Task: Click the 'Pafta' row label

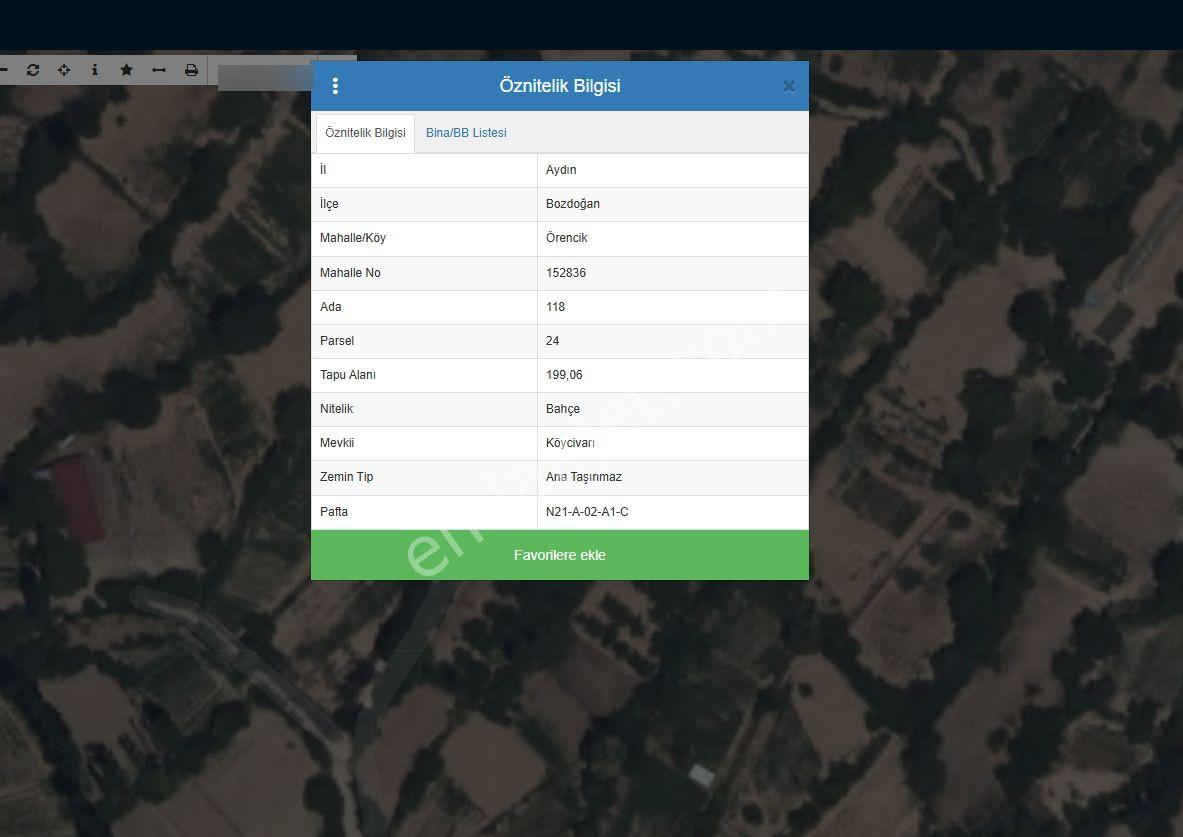Action: (333, 511)
